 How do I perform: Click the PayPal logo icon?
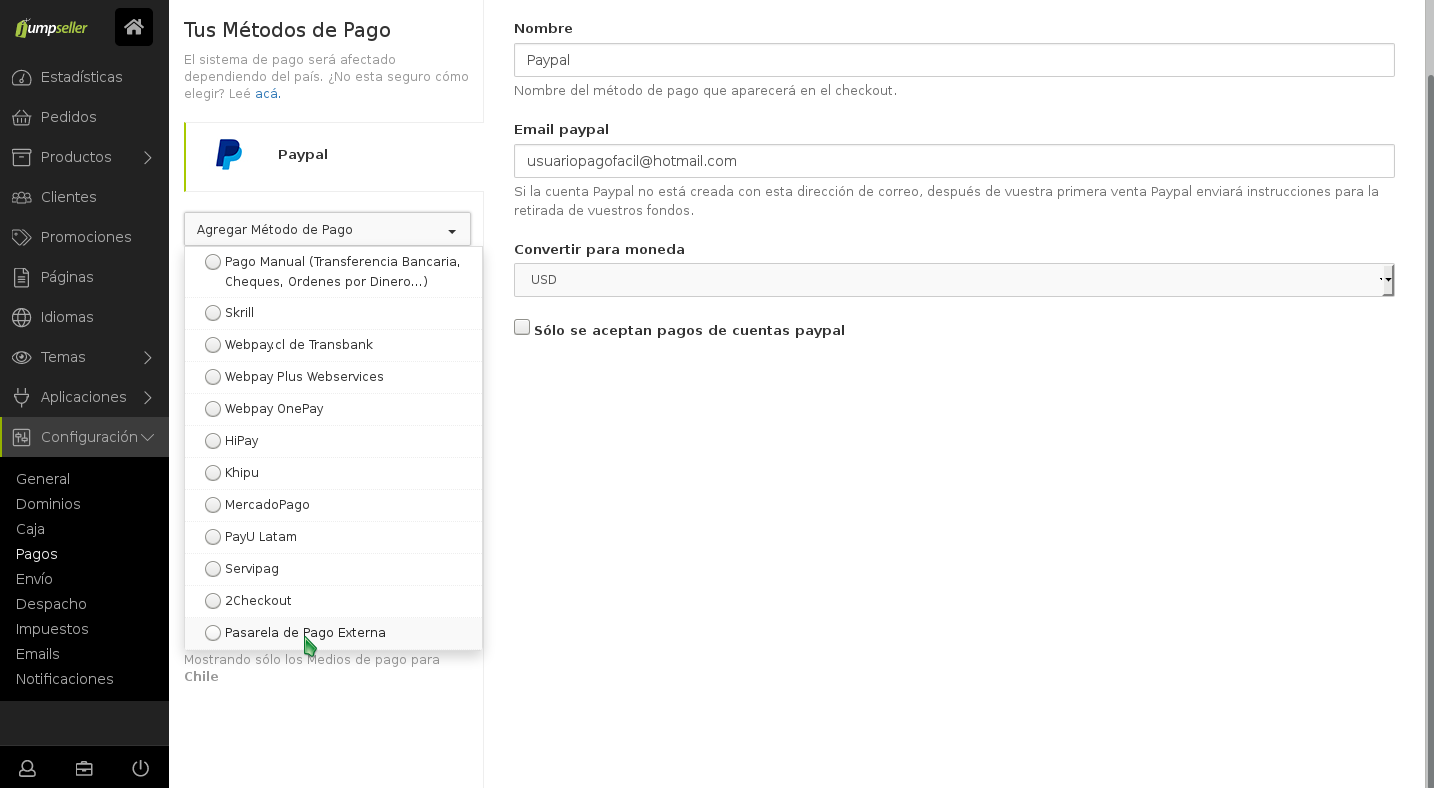229,154
